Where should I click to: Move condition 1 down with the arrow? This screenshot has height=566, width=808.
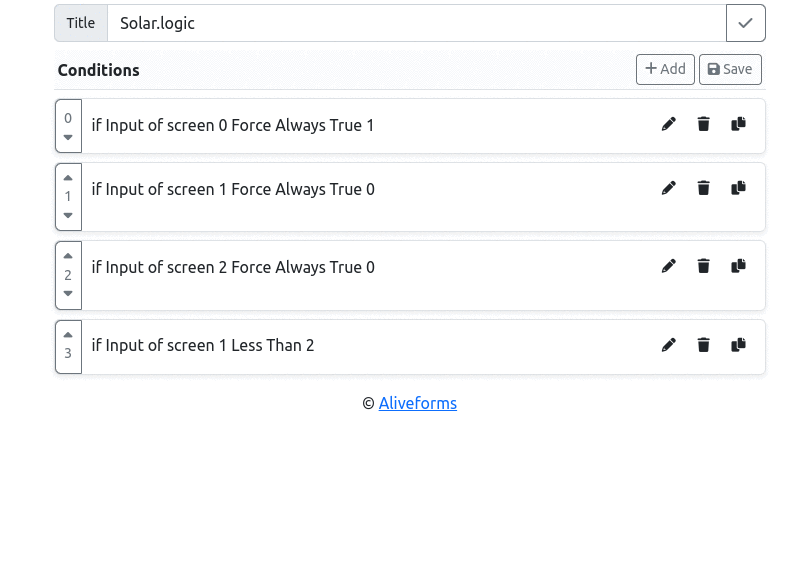(x=68, y=215)
